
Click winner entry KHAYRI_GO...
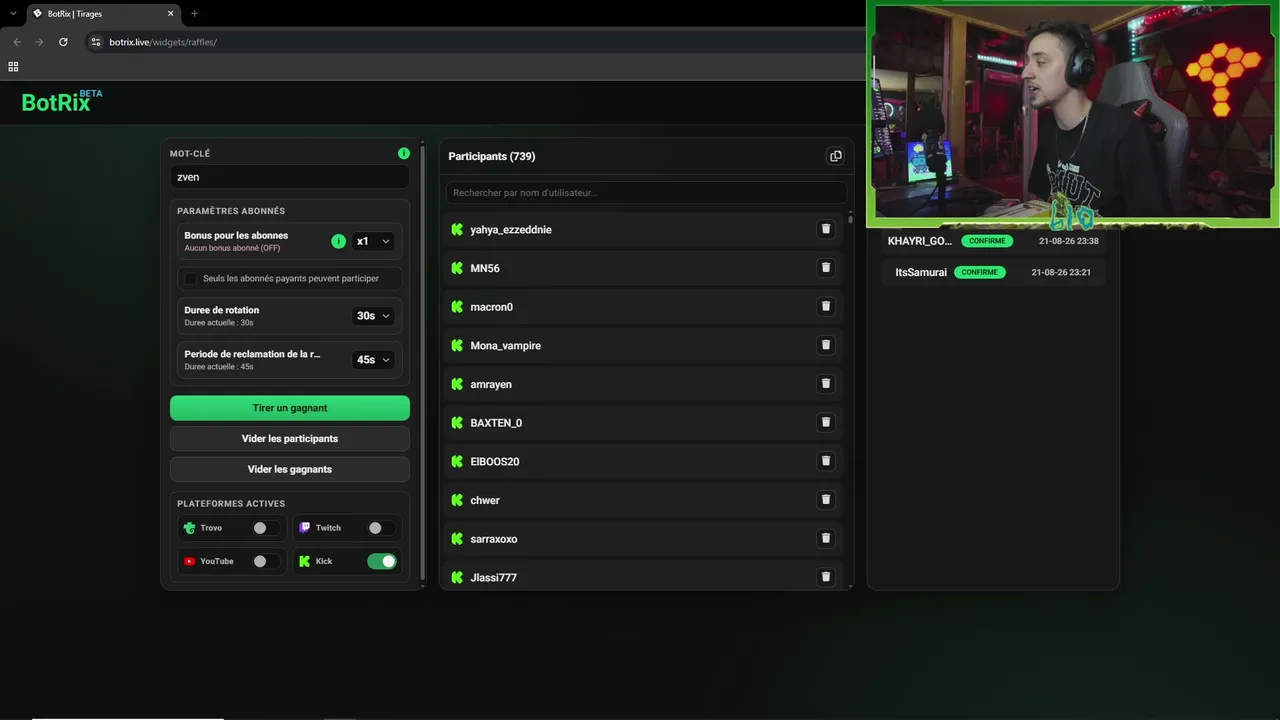[x=920, y=241]
